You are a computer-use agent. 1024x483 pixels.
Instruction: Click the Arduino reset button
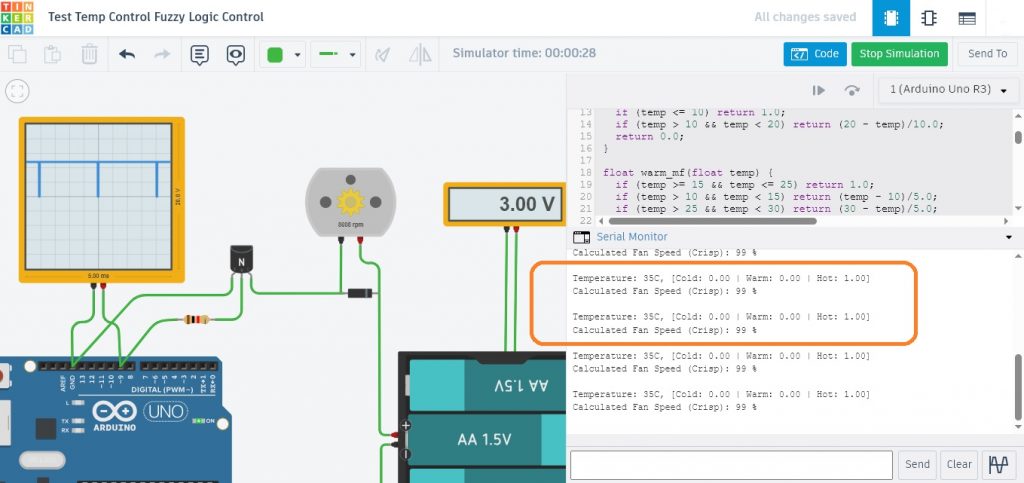(x=4, y=377)
